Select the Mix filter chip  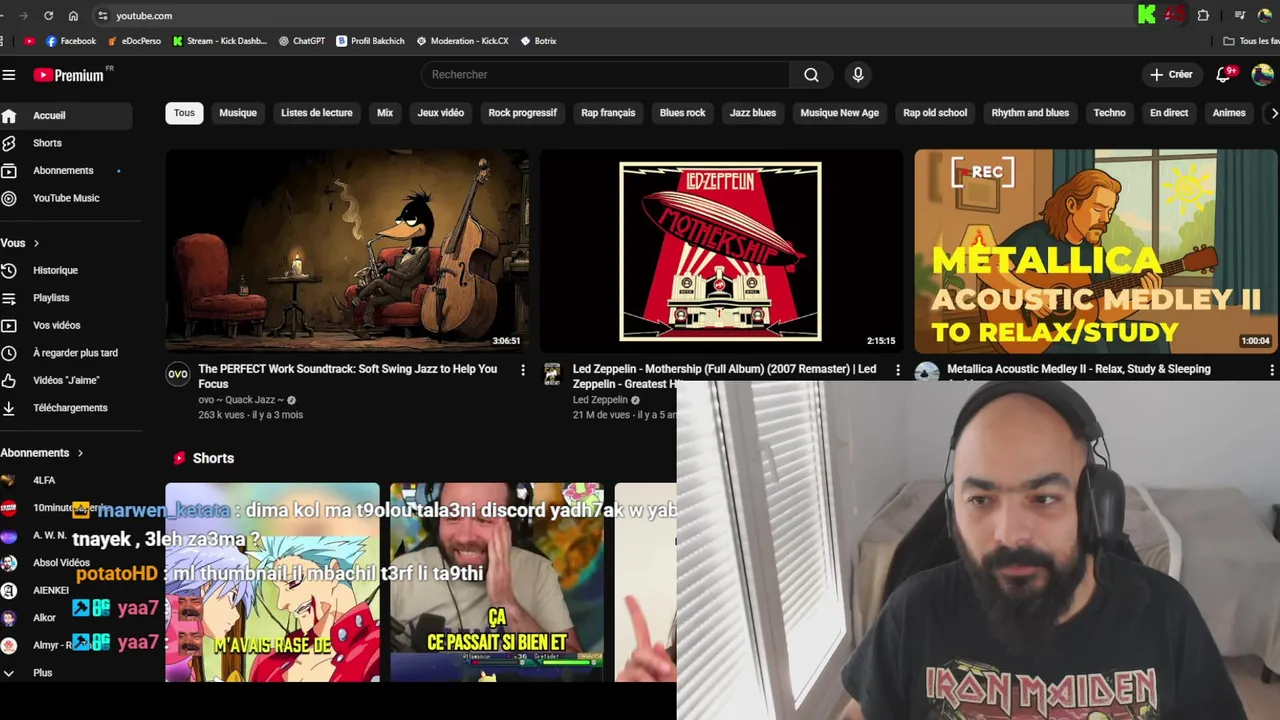click(x=385, y=113)
